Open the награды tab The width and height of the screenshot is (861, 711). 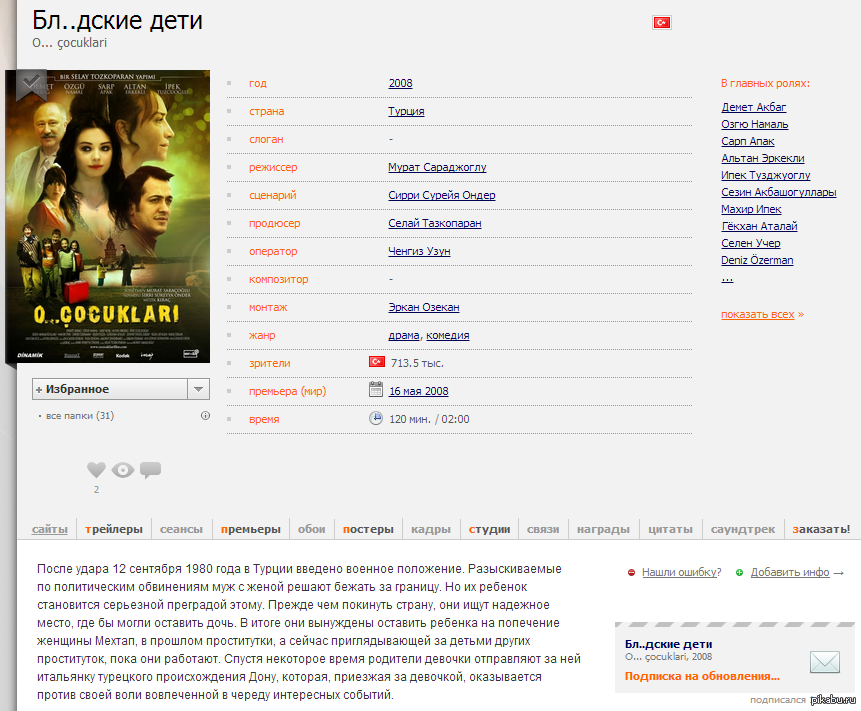tap(603, 529)
